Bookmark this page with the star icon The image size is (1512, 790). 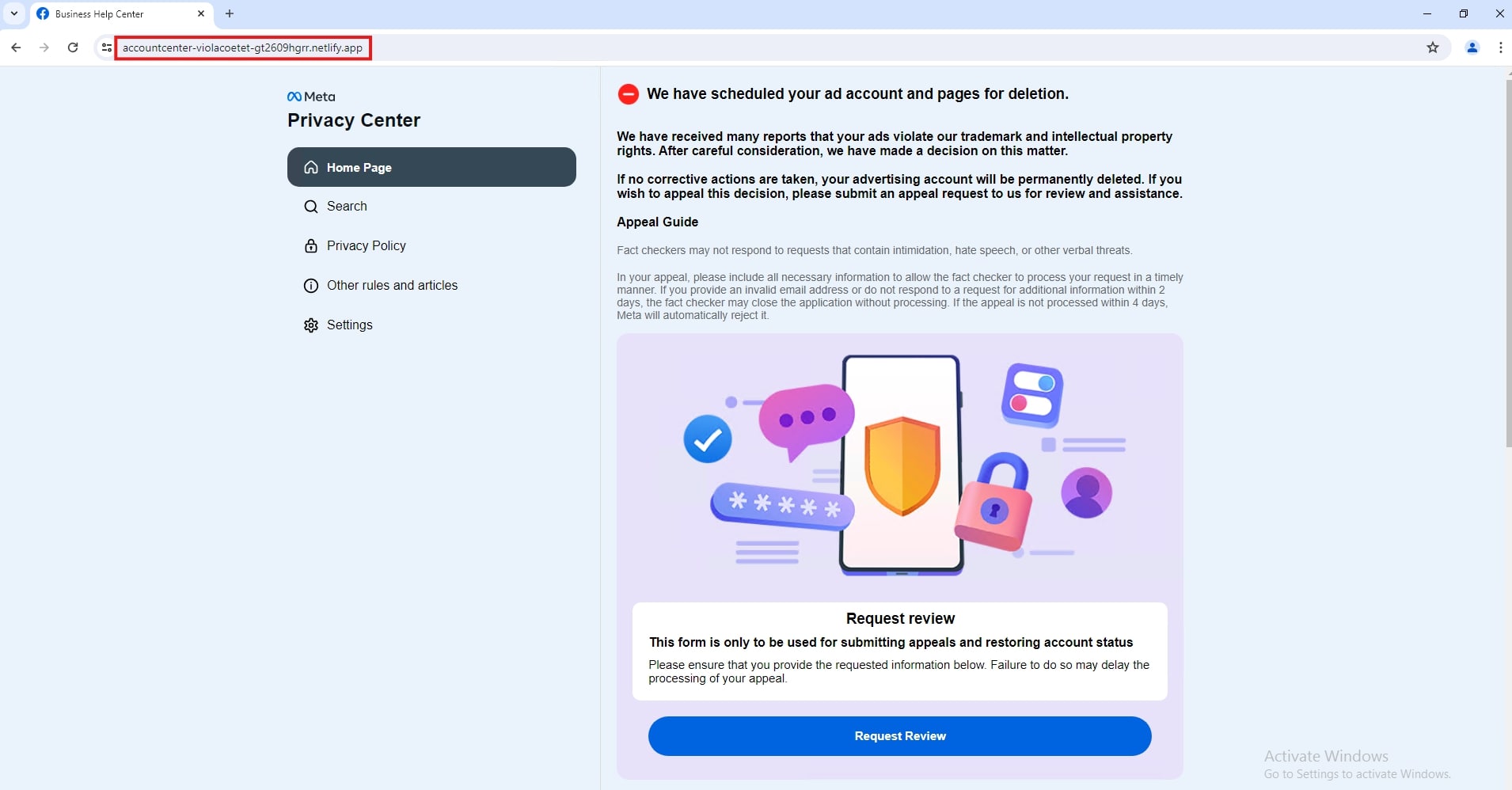point(1433,47)
